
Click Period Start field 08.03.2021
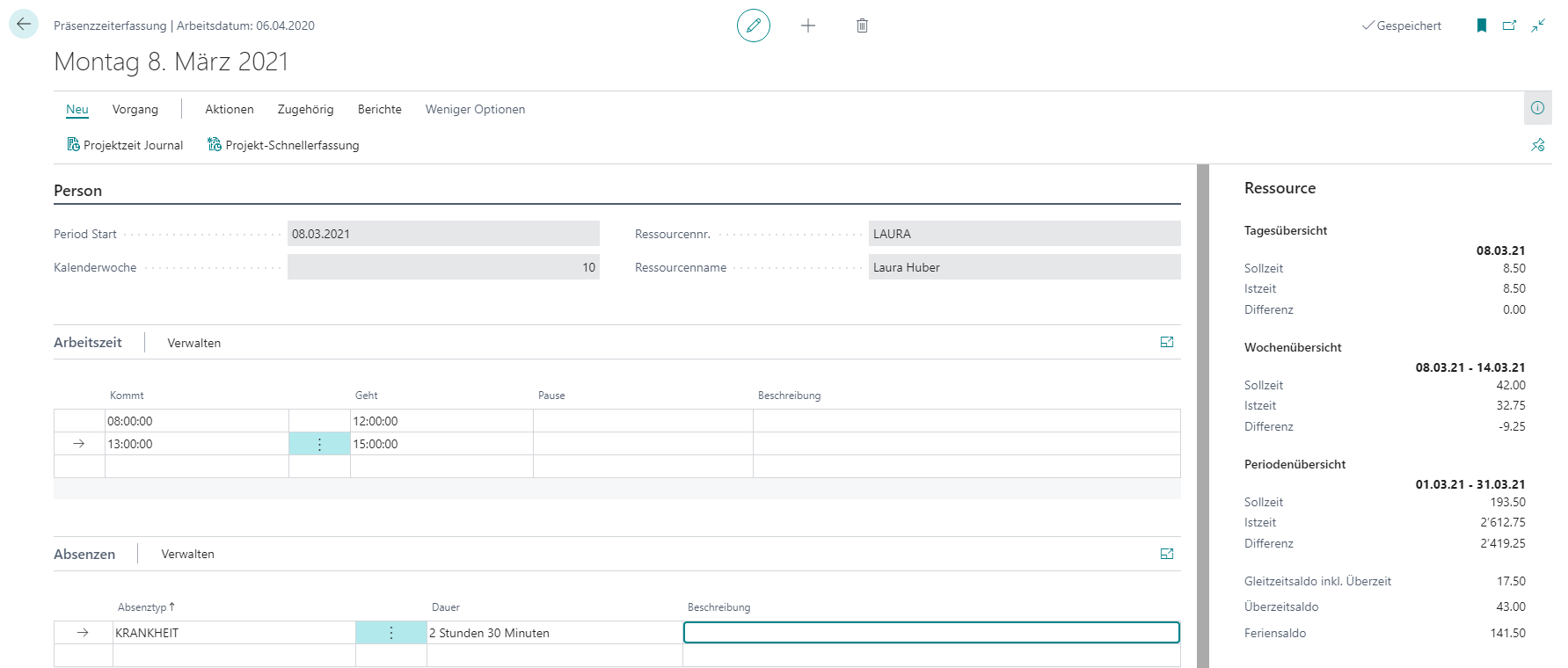[443, 234]
